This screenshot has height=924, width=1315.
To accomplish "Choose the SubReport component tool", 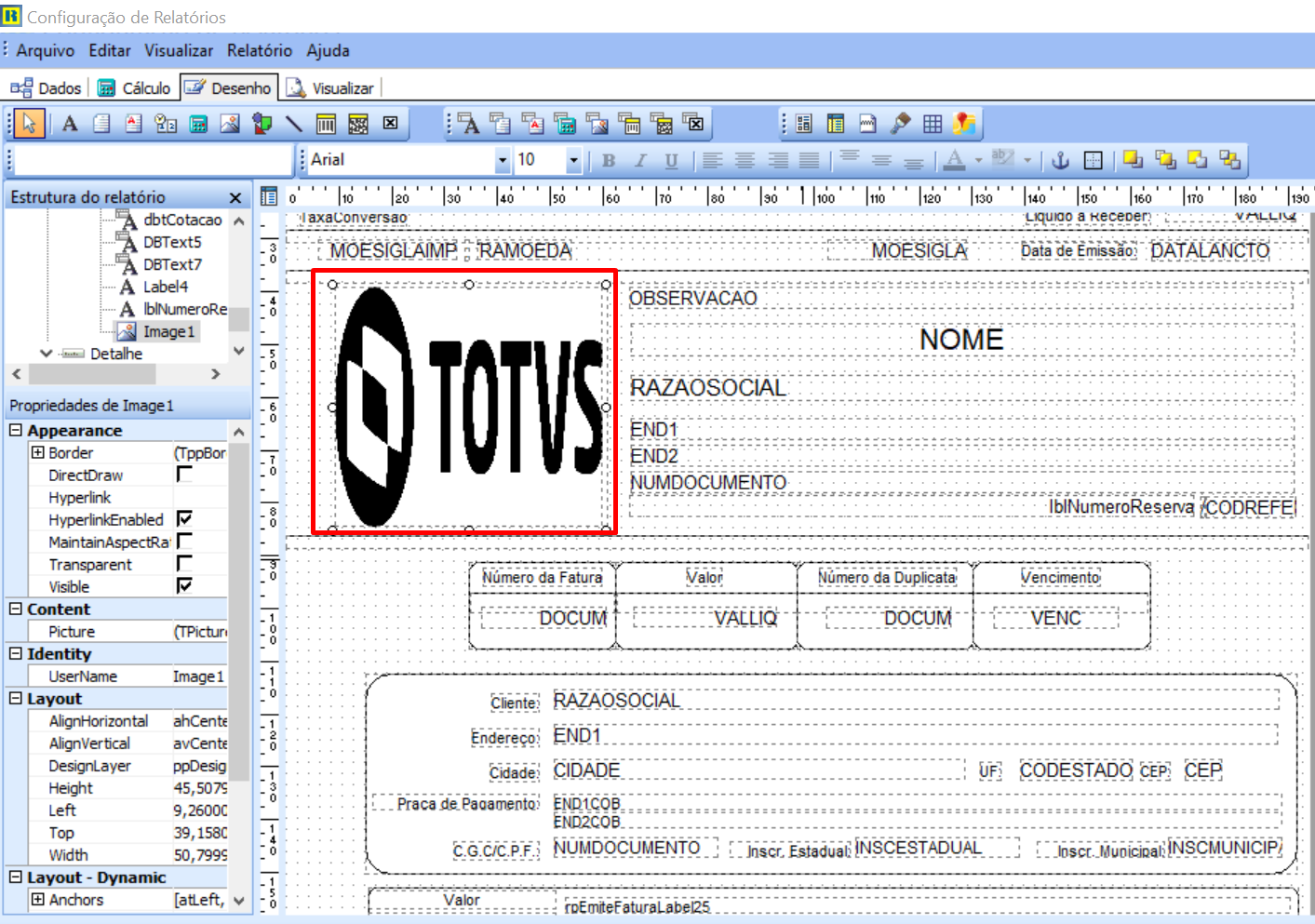I will click(836, 123).
